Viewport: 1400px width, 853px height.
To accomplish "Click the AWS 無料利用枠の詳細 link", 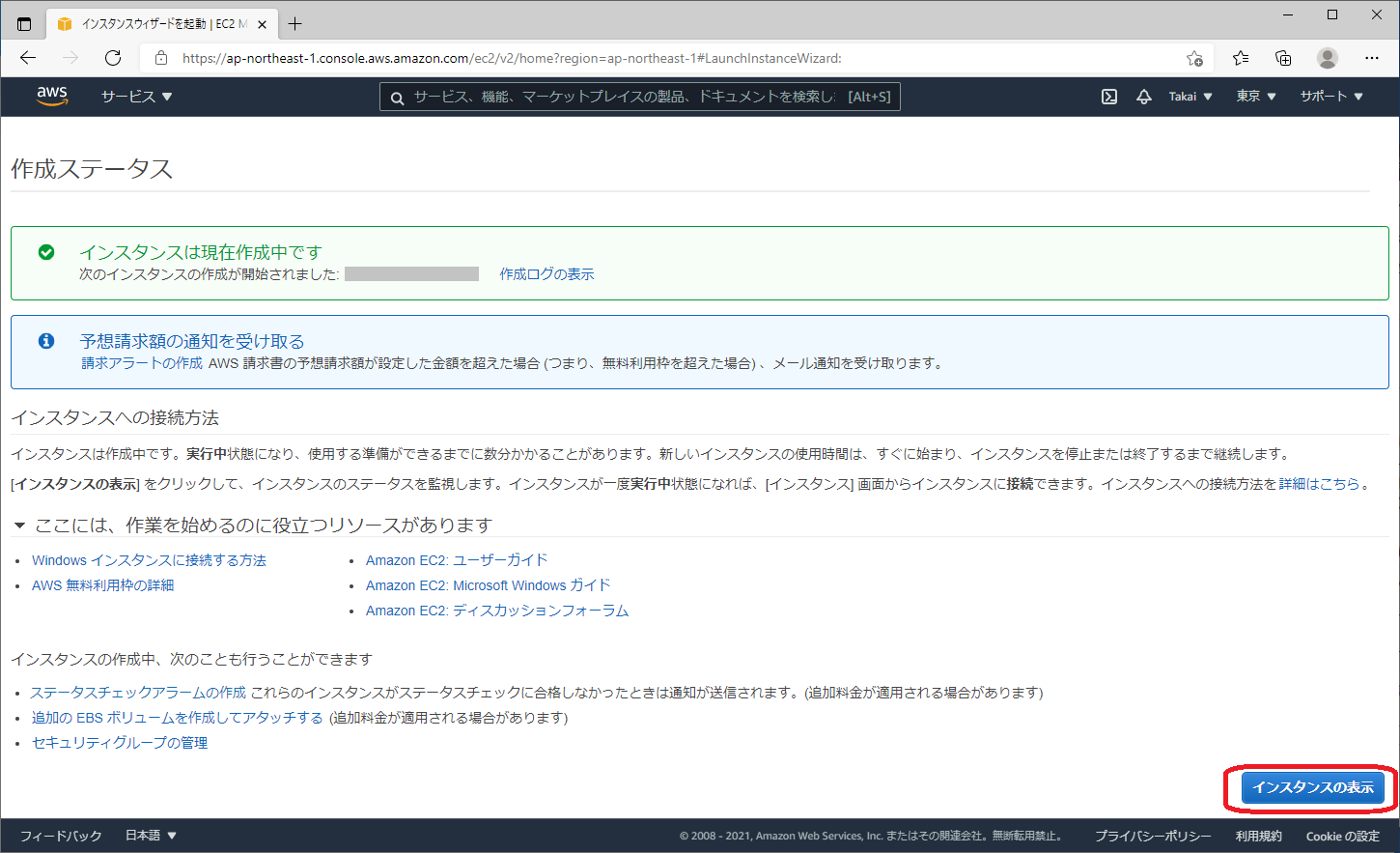I will (102, 584).
